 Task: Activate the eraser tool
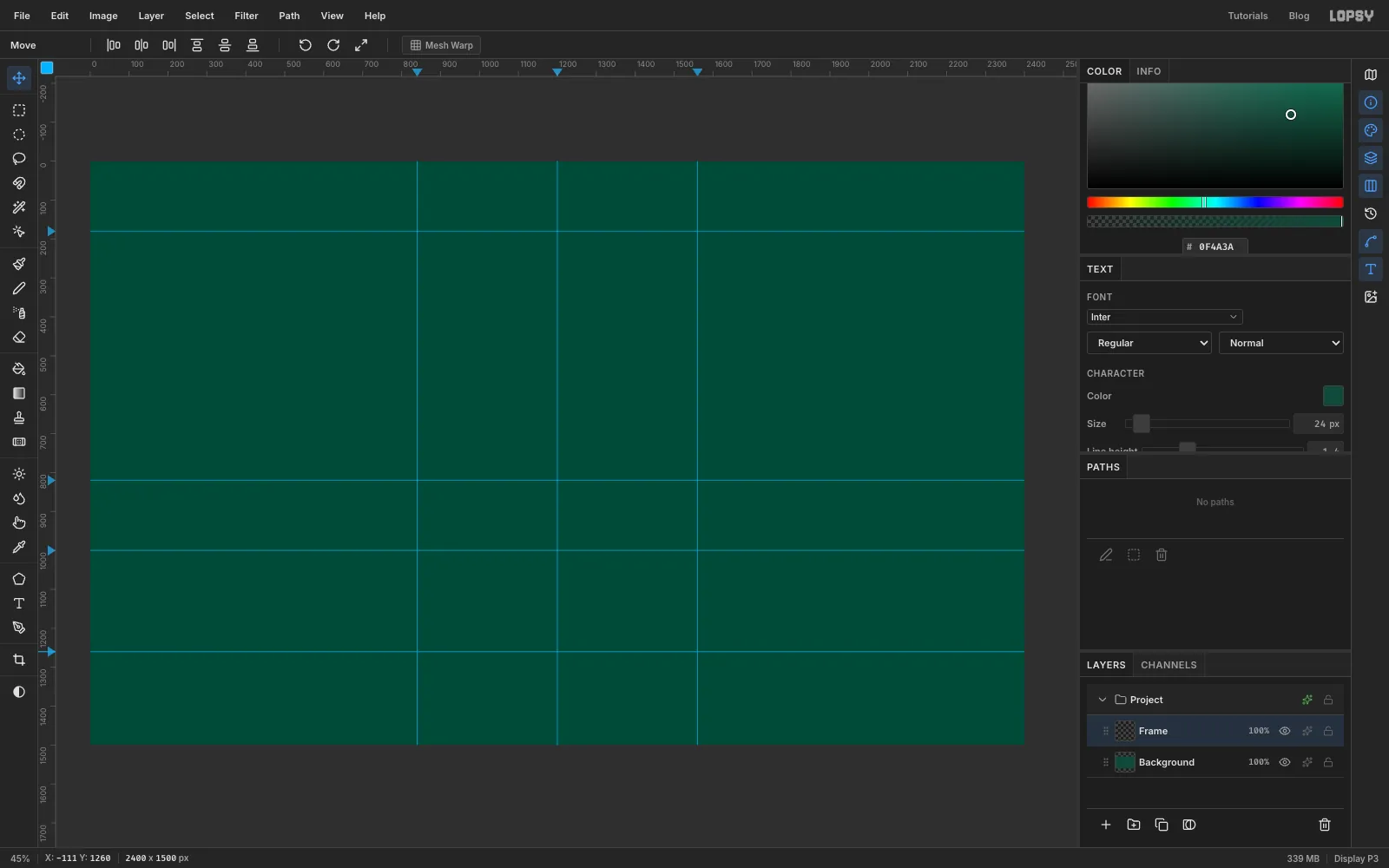point(19,337)
